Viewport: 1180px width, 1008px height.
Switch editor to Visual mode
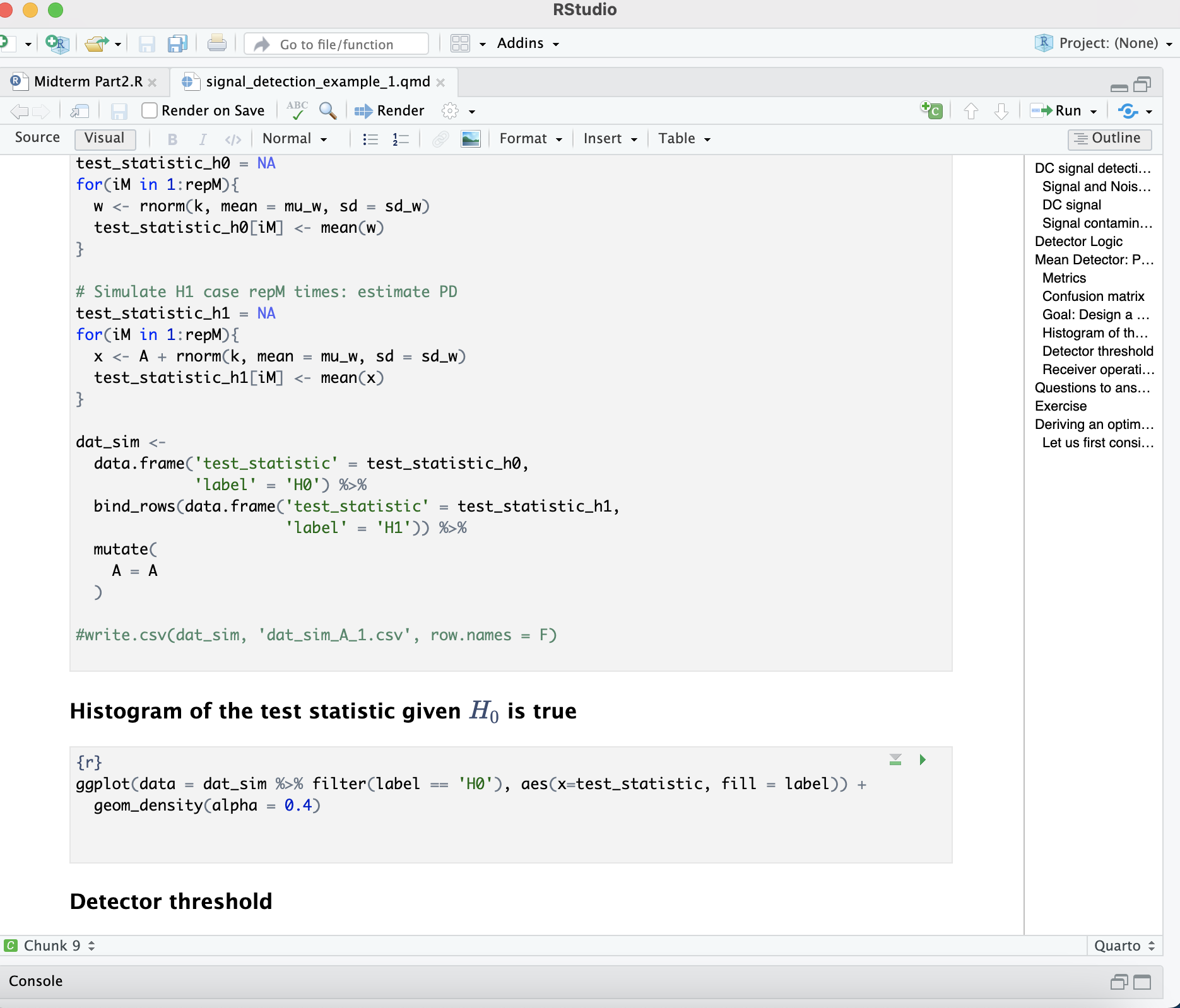105,138
